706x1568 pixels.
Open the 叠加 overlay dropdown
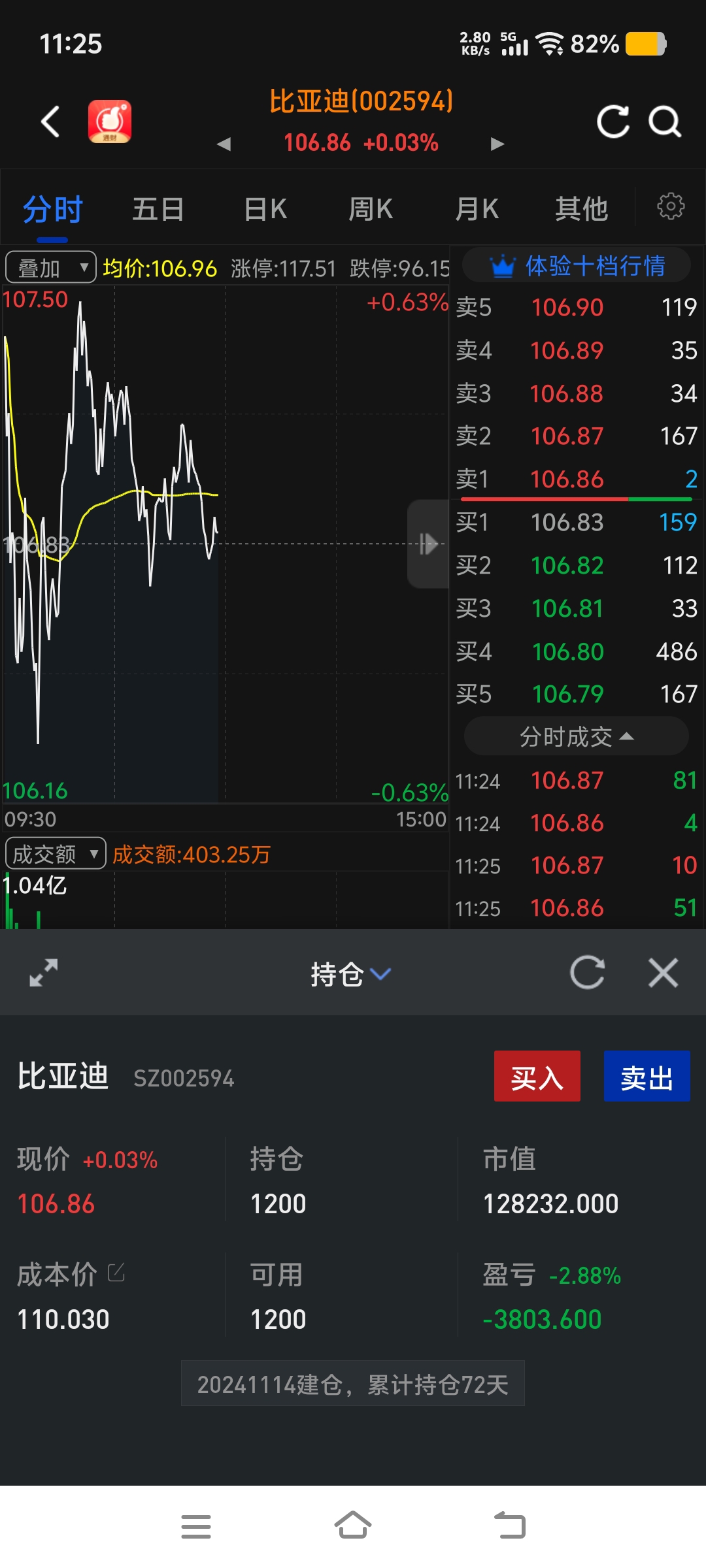pos(50,267)
